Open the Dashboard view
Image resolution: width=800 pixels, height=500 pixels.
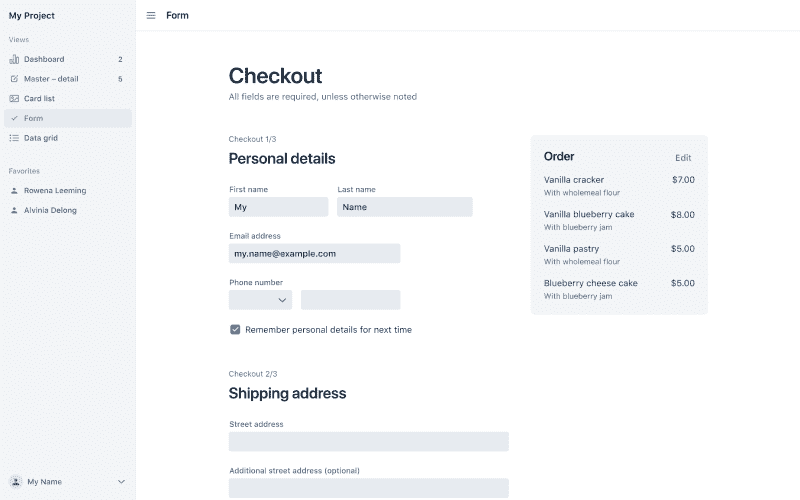pyautogui.click(x=44, y=59)
